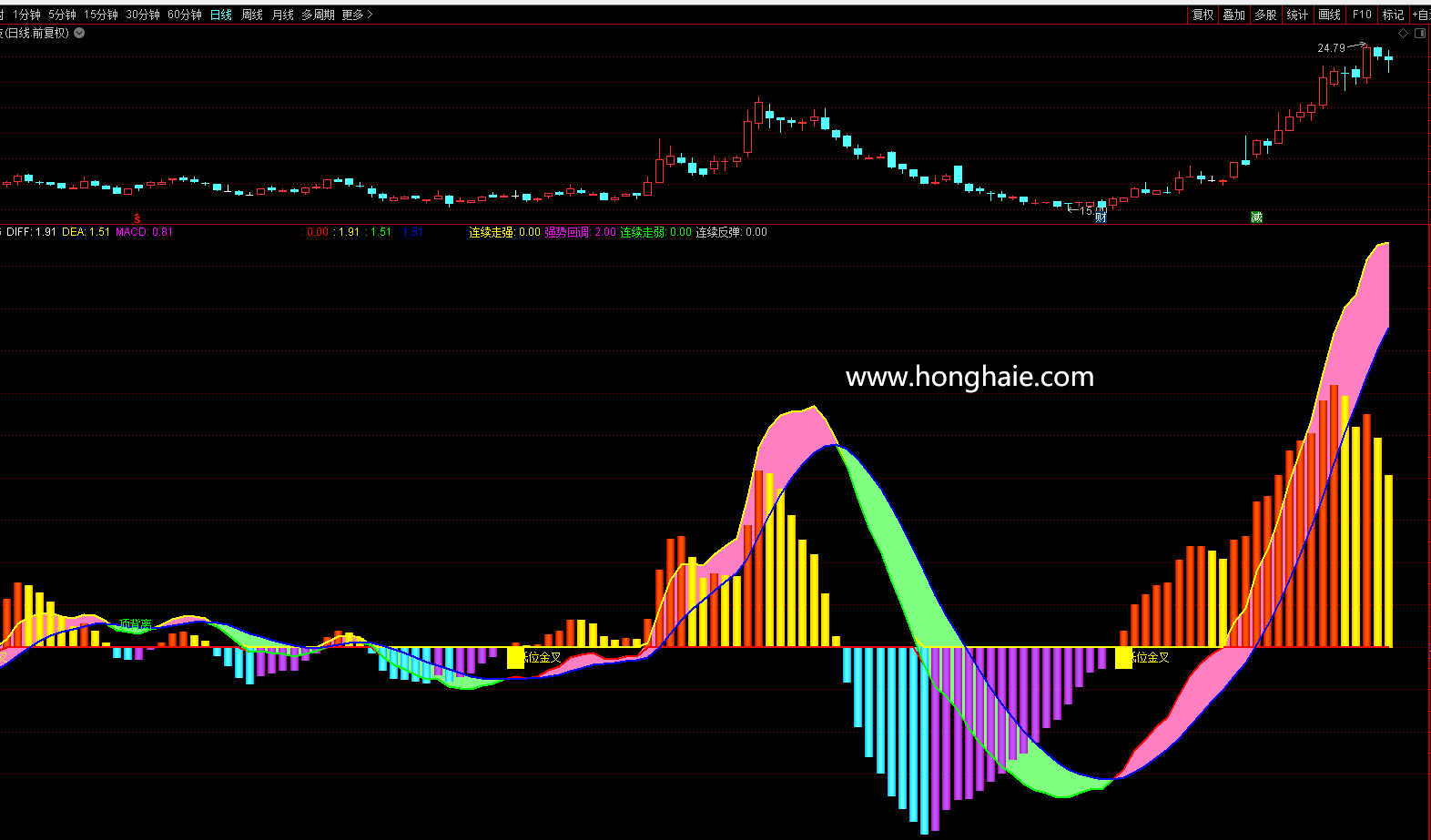
Task: Click the yellow golden-cross marker near 金叉 right
Action: [1123, 657]
